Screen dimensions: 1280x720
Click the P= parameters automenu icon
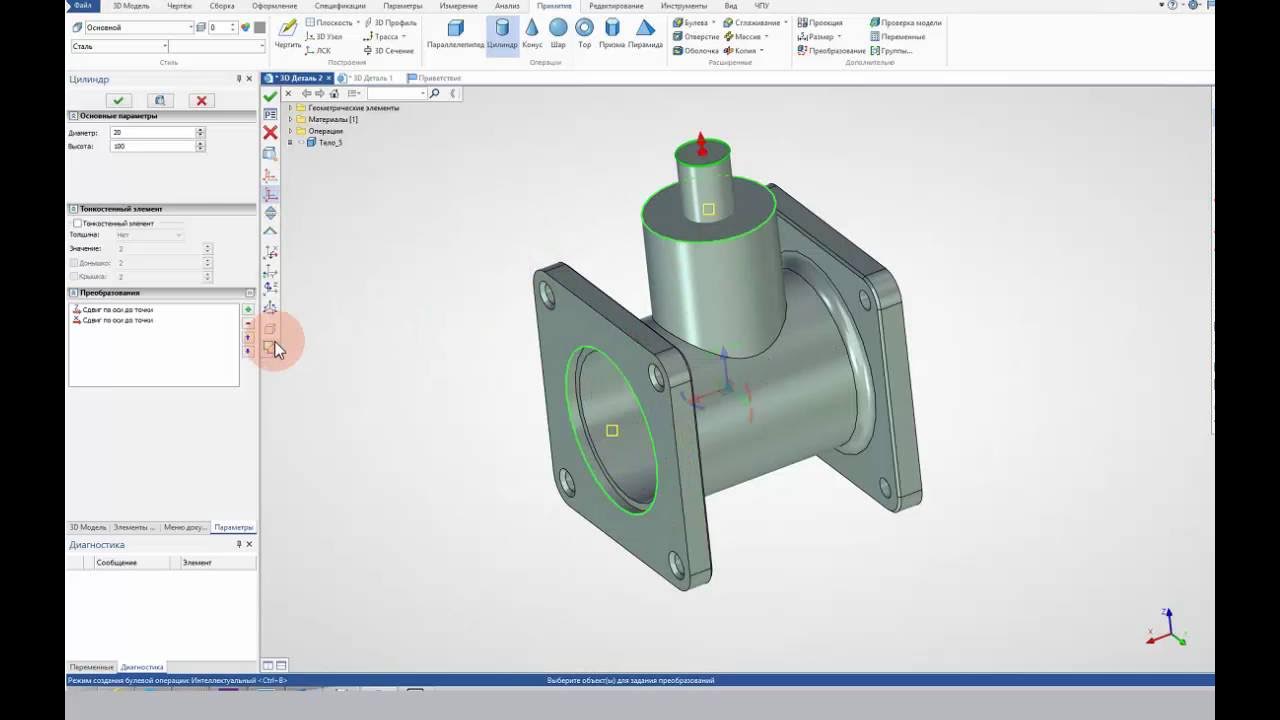270,114
